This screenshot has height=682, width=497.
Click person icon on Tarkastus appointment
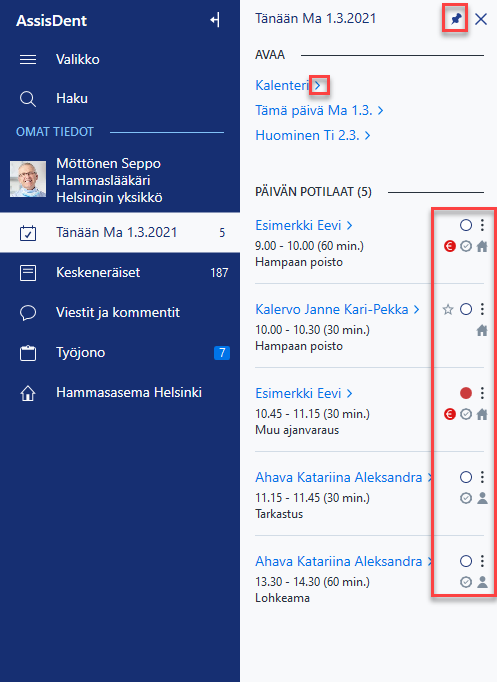click(x=482, y=498)
